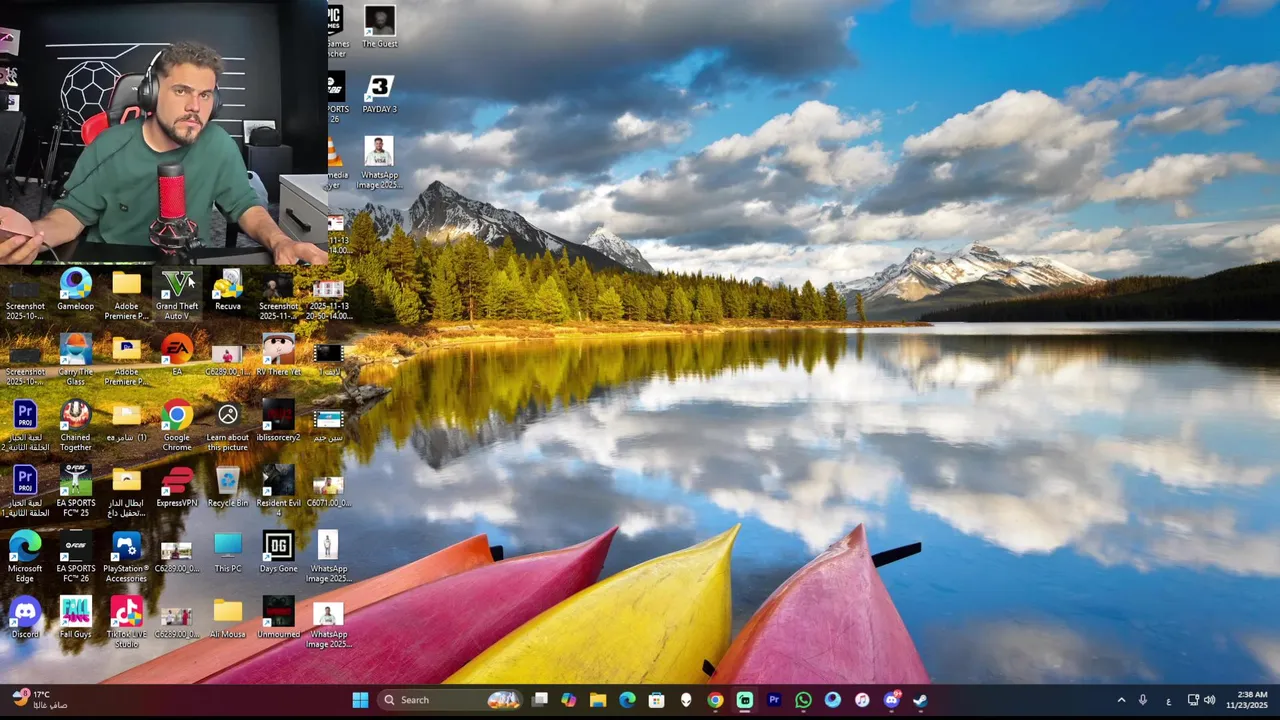Open Copilot from the taskbar

(x=569, y=700)
